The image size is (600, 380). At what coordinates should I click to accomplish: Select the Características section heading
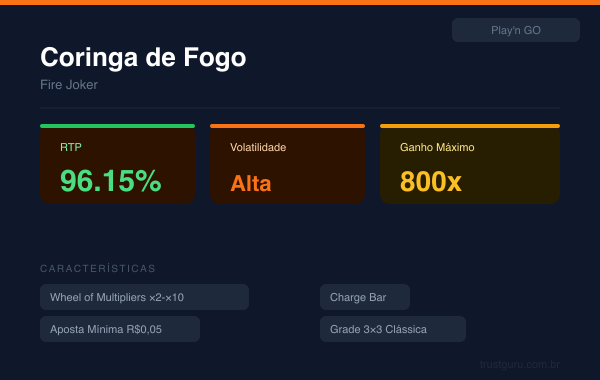coord(98,268)
